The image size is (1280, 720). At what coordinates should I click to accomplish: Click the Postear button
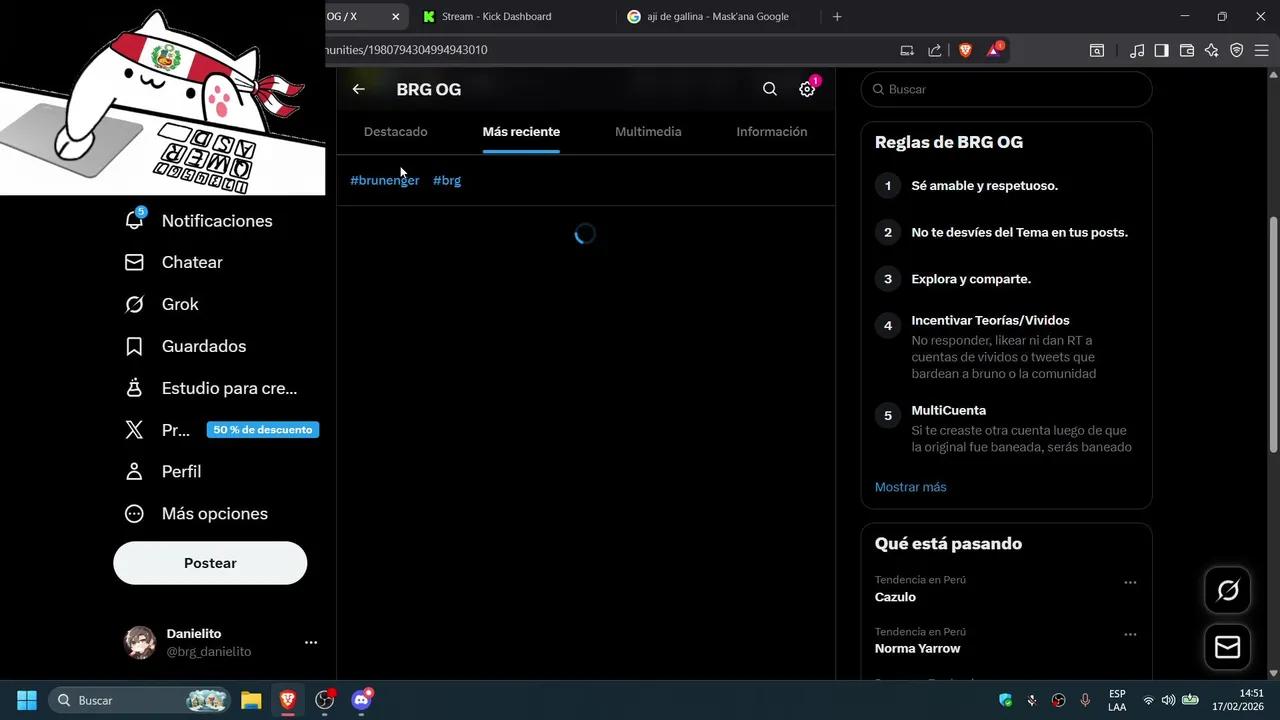[210, 563]
